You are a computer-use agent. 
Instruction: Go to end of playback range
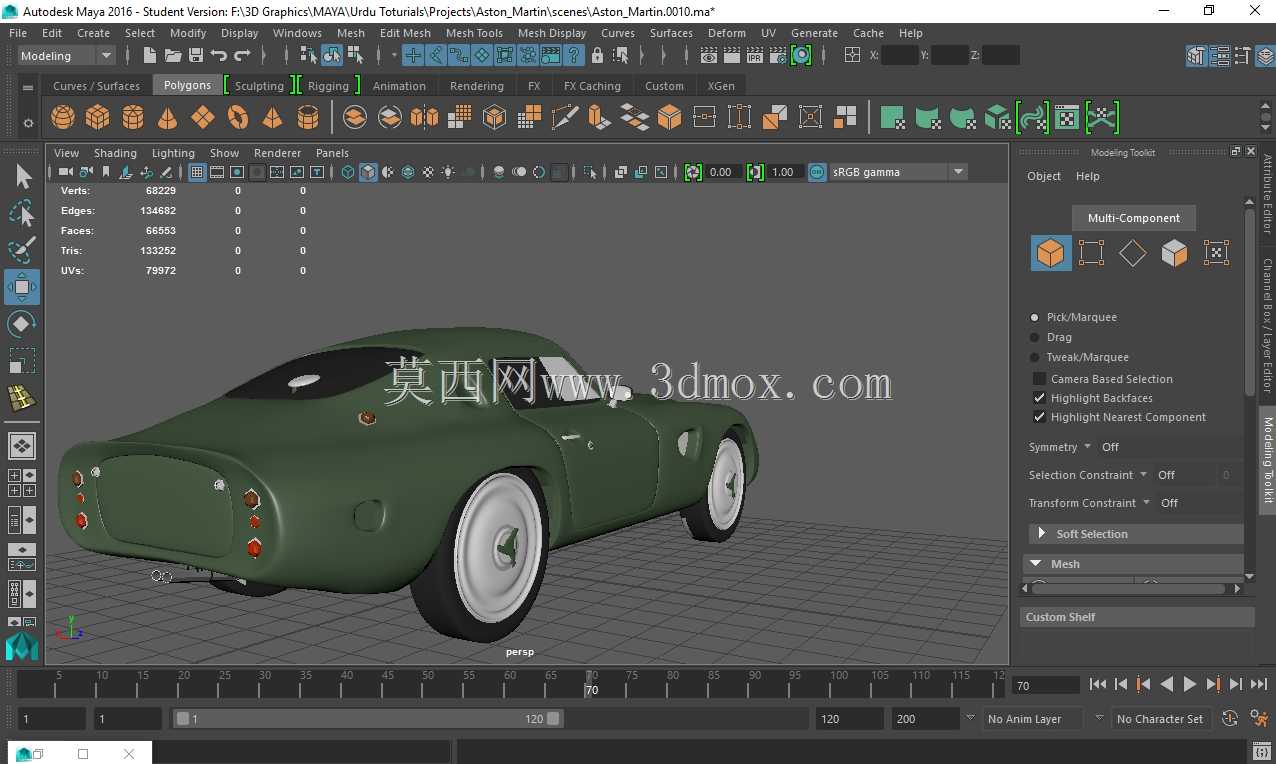[x=1259, y=684]
